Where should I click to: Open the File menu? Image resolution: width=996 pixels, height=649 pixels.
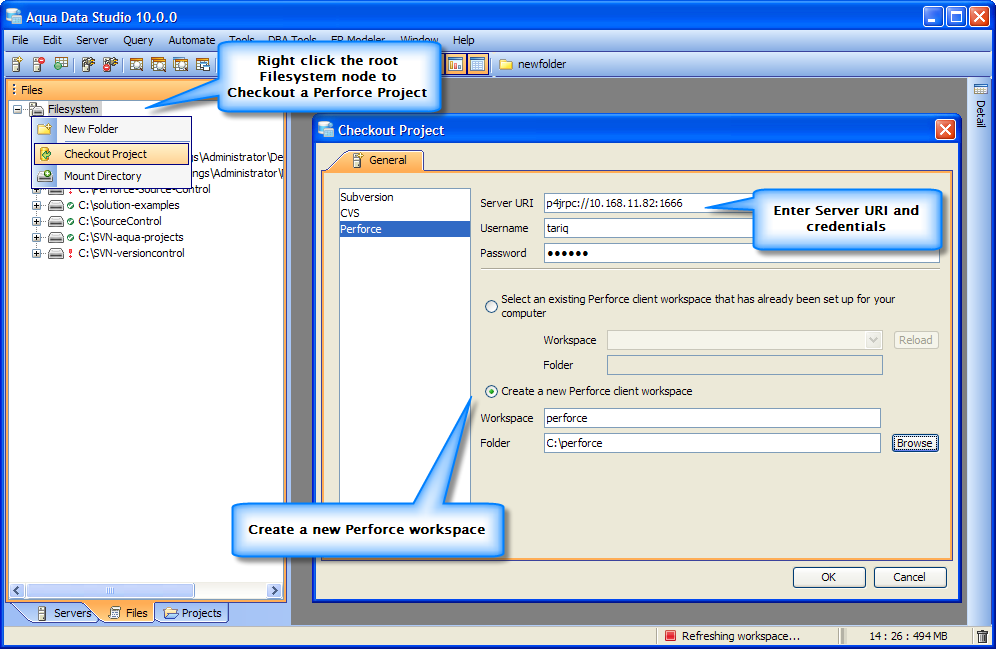pyautogui.click(x=20, y=40)
